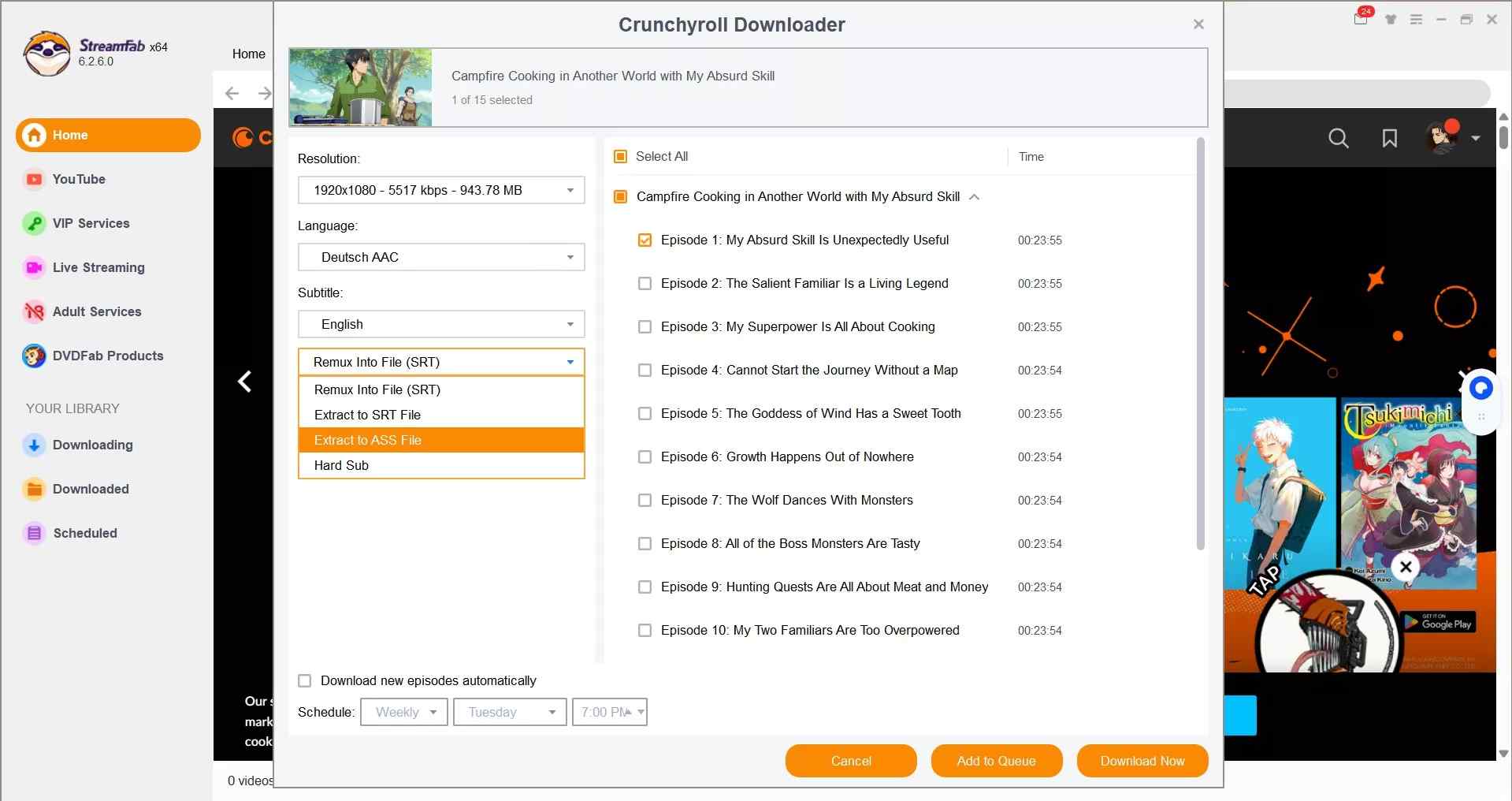Add selected episodes to Queue
The image size is (1512, 801).
click(996, 761)
